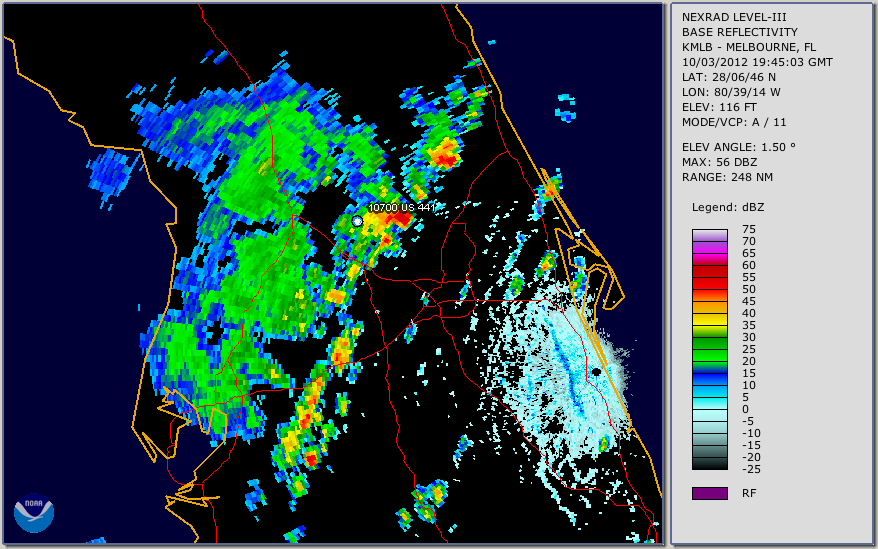Select the BASE REFLECTIVITY text line
The height and width of the screenshot is (549, 878).
pyautogui.click(x=739, y=32)
